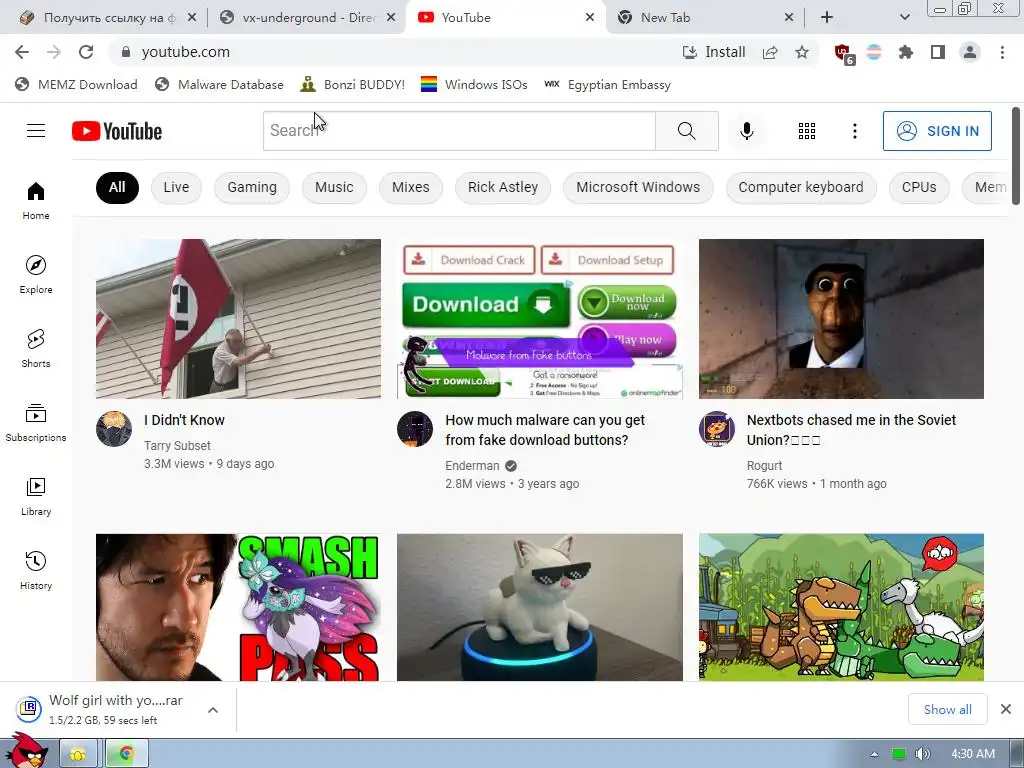1024x768 pixels.
Task: Open Subscriptions in the sidebar
Action: pyautogui.click(x=36, y=423)
